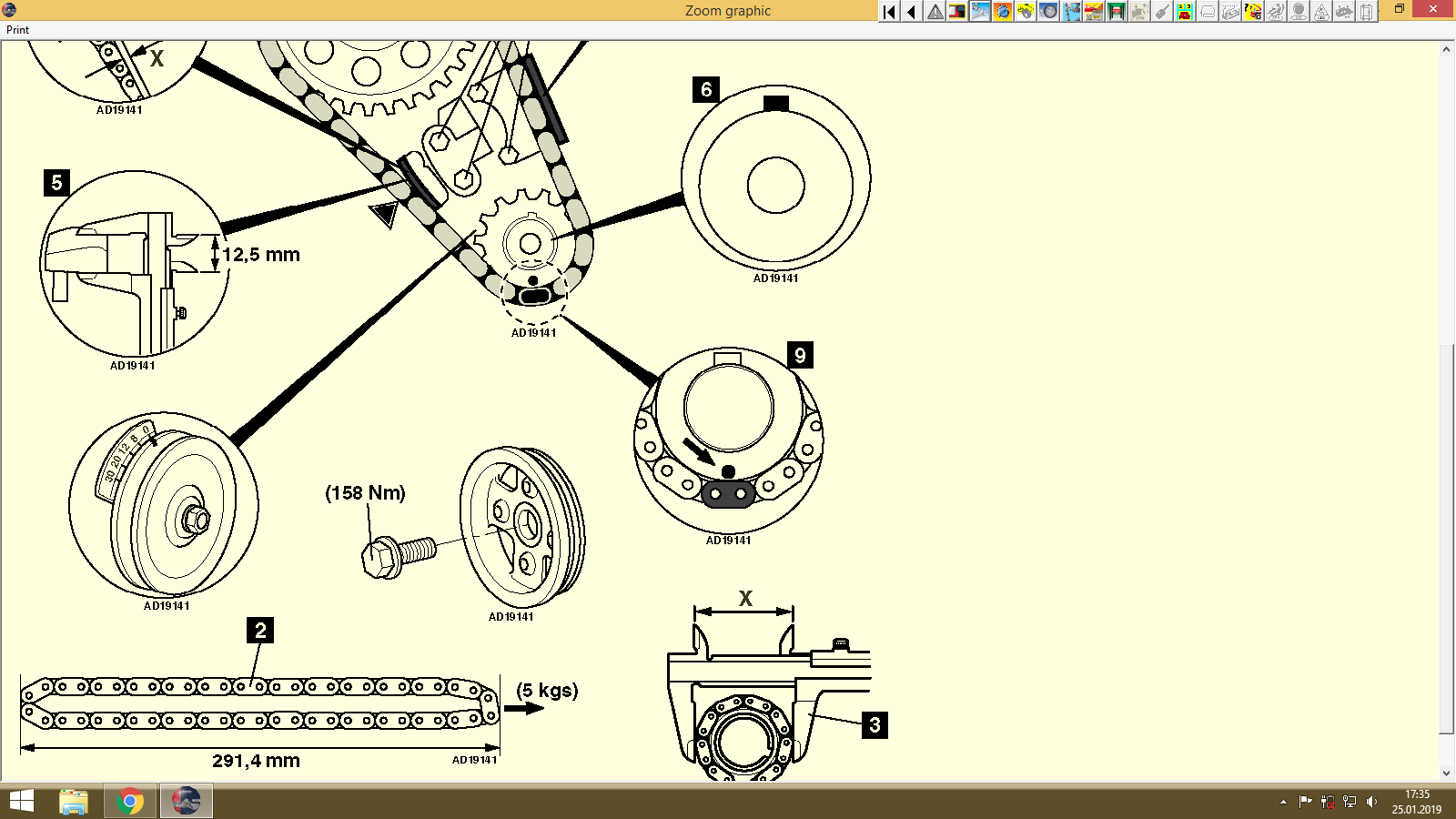This screenshot has height=819, width=1456.
Task: Click the previous page arrow icon
Action: coord(911,12)
